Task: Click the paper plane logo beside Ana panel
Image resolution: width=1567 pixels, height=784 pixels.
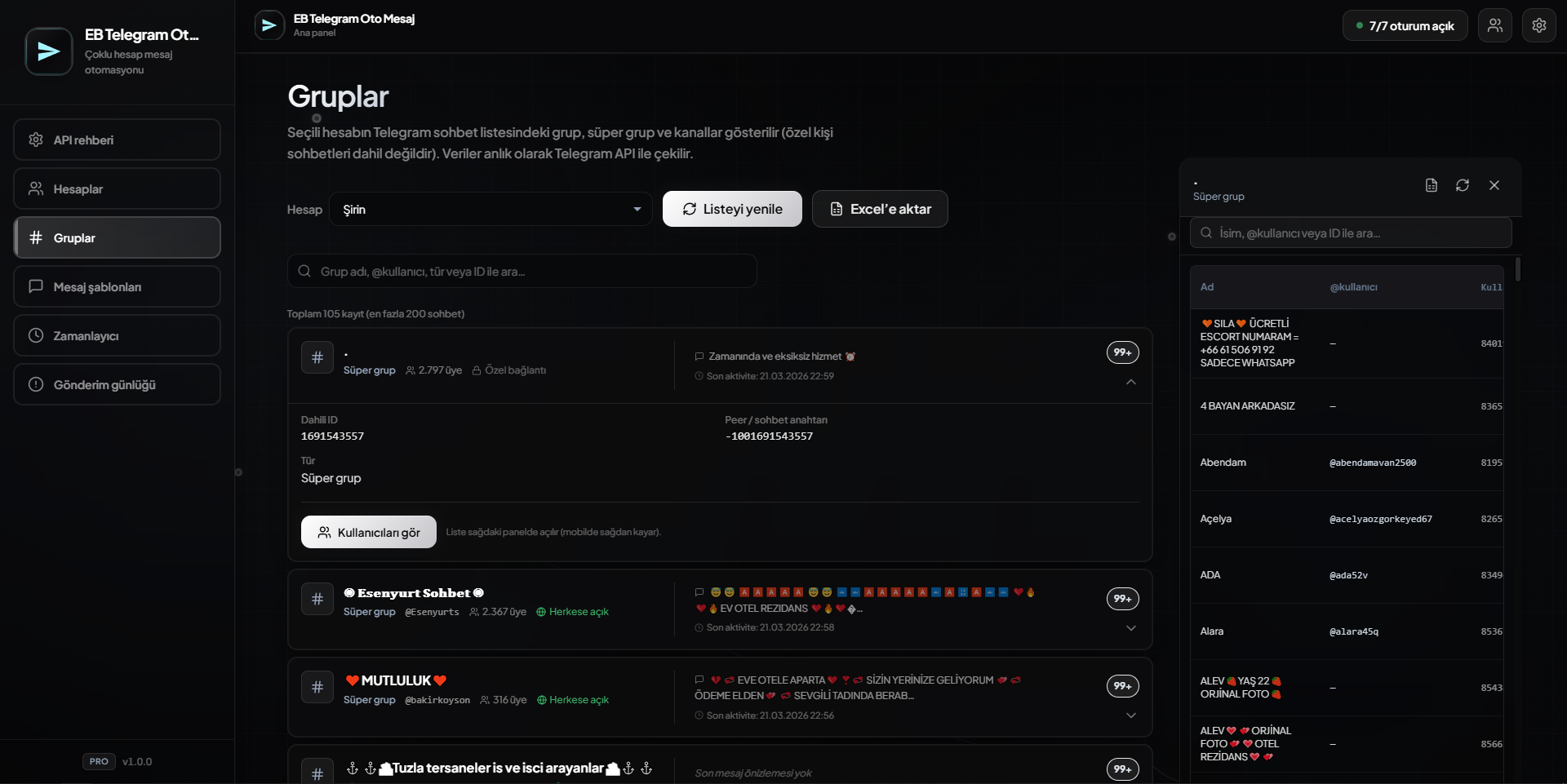Action: [269, 25]
